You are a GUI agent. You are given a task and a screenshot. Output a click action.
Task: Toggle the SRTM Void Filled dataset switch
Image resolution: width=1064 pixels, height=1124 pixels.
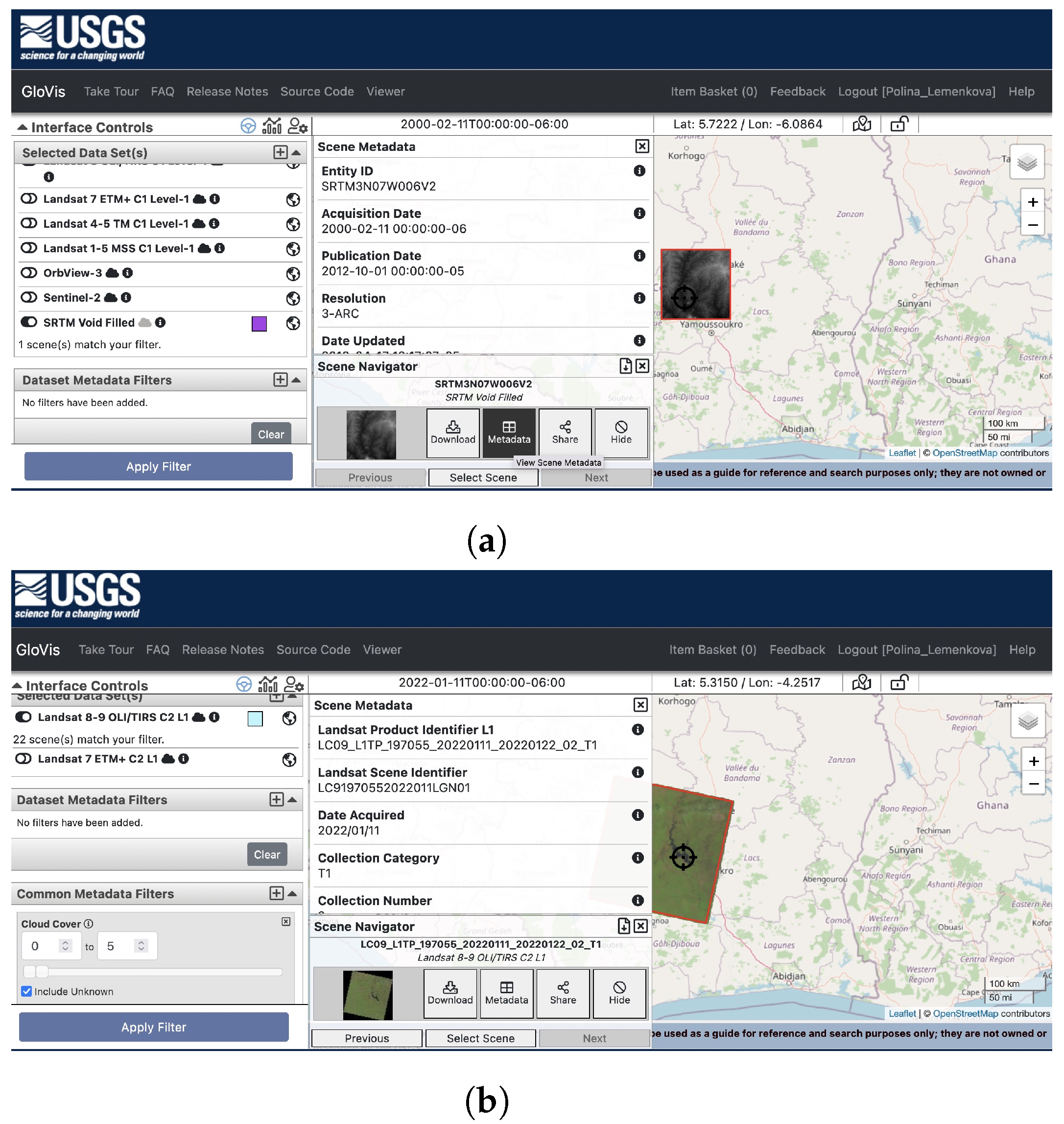28,322
